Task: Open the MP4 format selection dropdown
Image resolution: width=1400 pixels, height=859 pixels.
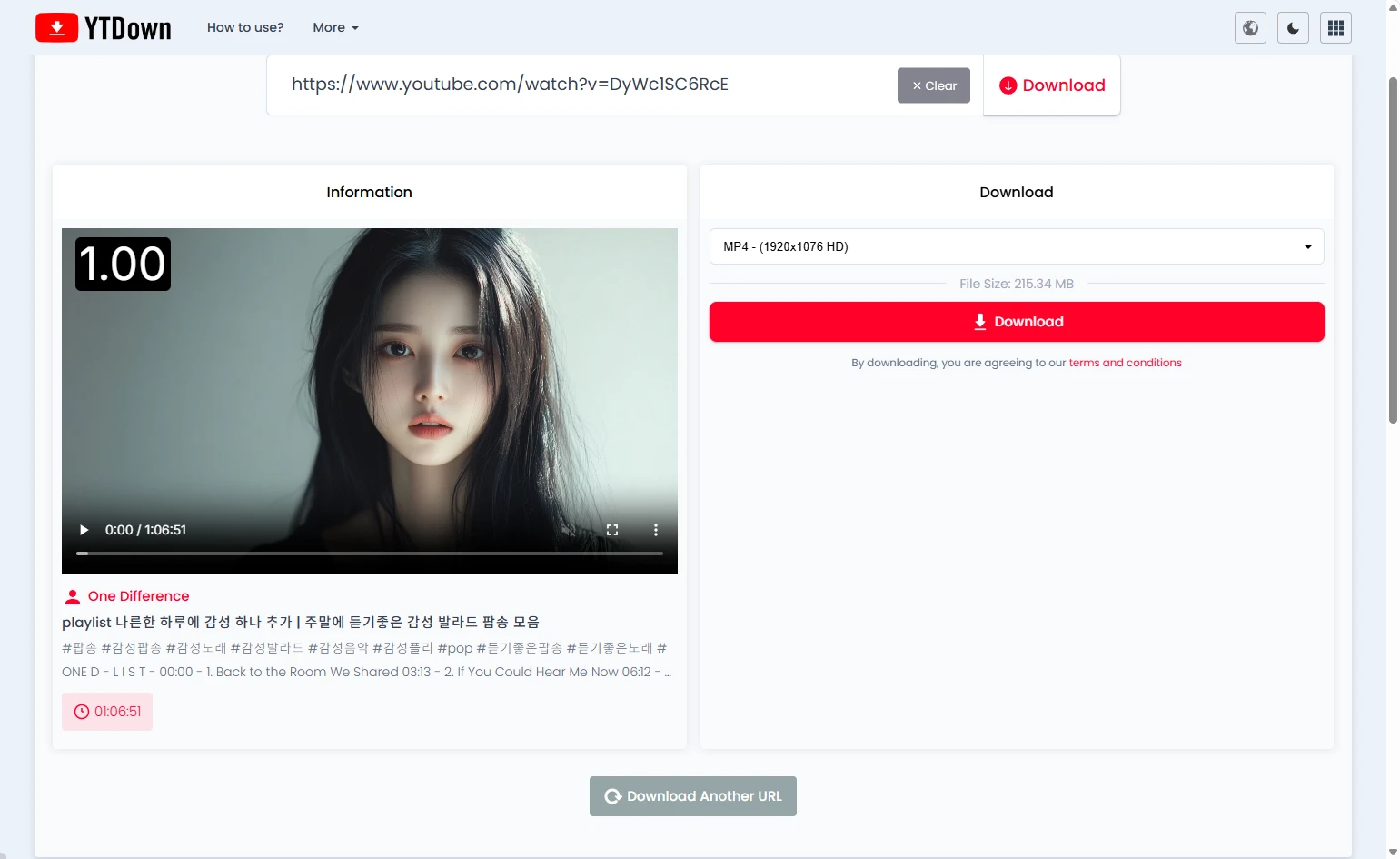Action: pyautogui.click(x=1016, y=246)
